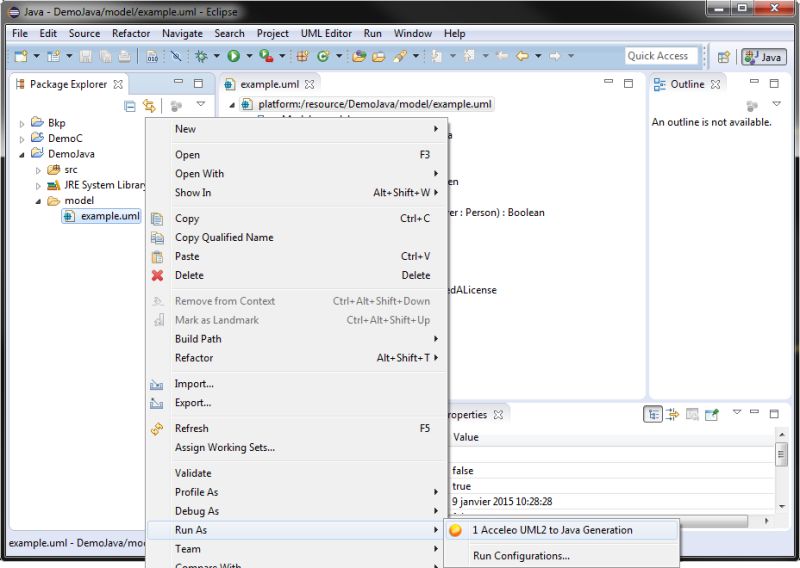This screenshot has height=568, width=800.
Task: Choose Refresh from the context menu
Action: coord(295,428)
